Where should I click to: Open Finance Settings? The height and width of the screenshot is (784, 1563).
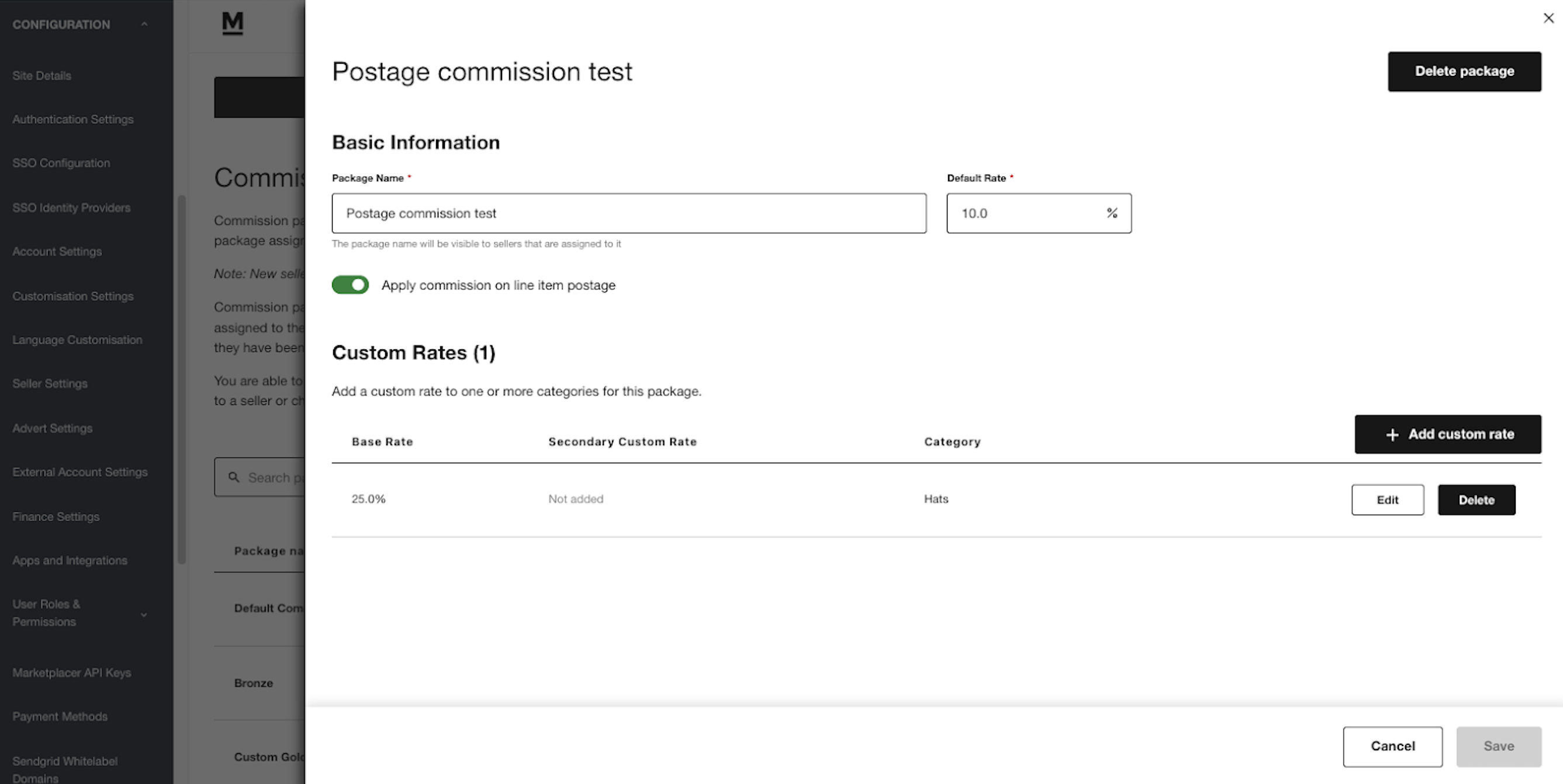(56, 516)
